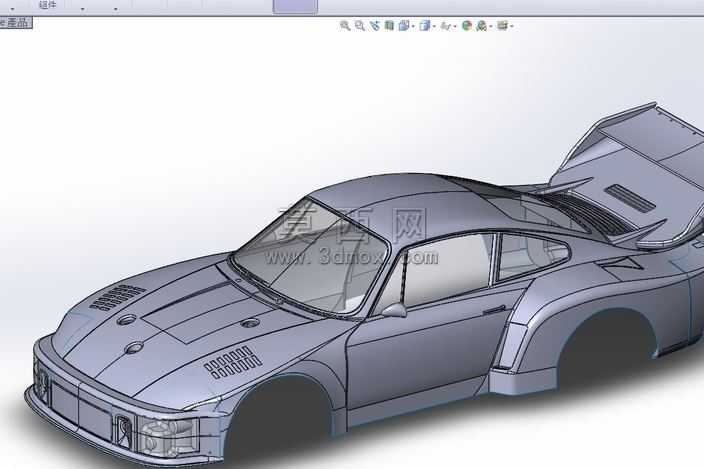Click the Apply Scene icon
704x469 pixels.
(x=482, y=26)
